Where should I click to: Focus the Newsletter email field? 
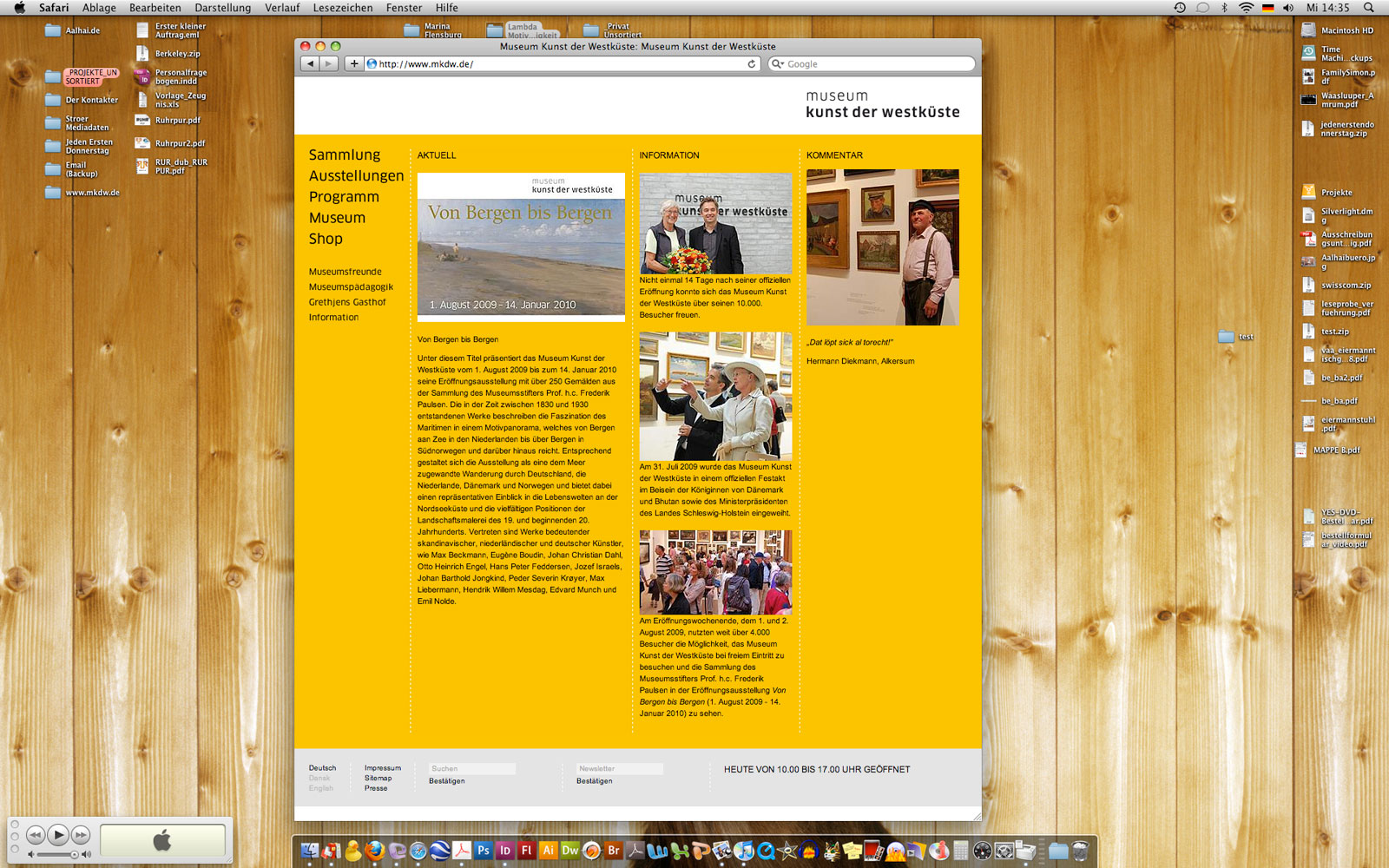tap(620, 768)
